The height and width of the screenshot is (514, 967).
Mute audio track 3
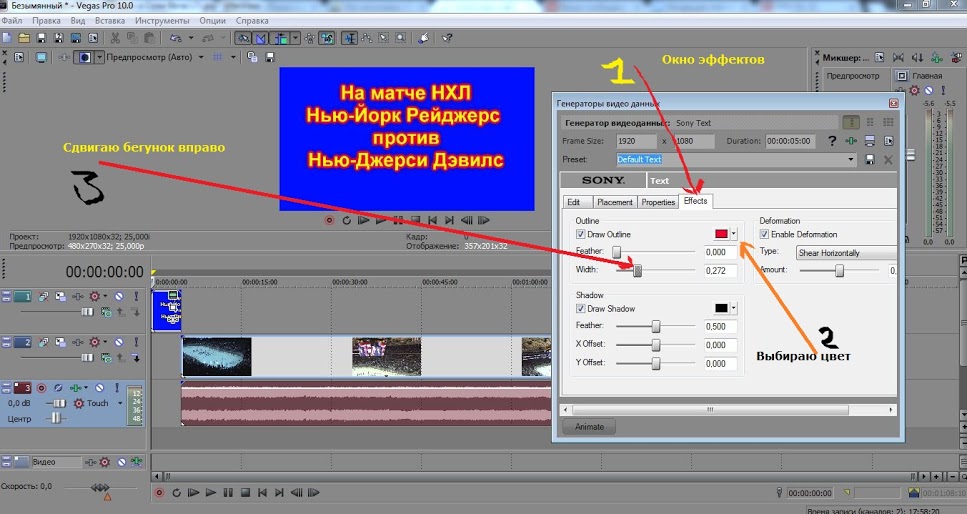[x=99, y=388]
